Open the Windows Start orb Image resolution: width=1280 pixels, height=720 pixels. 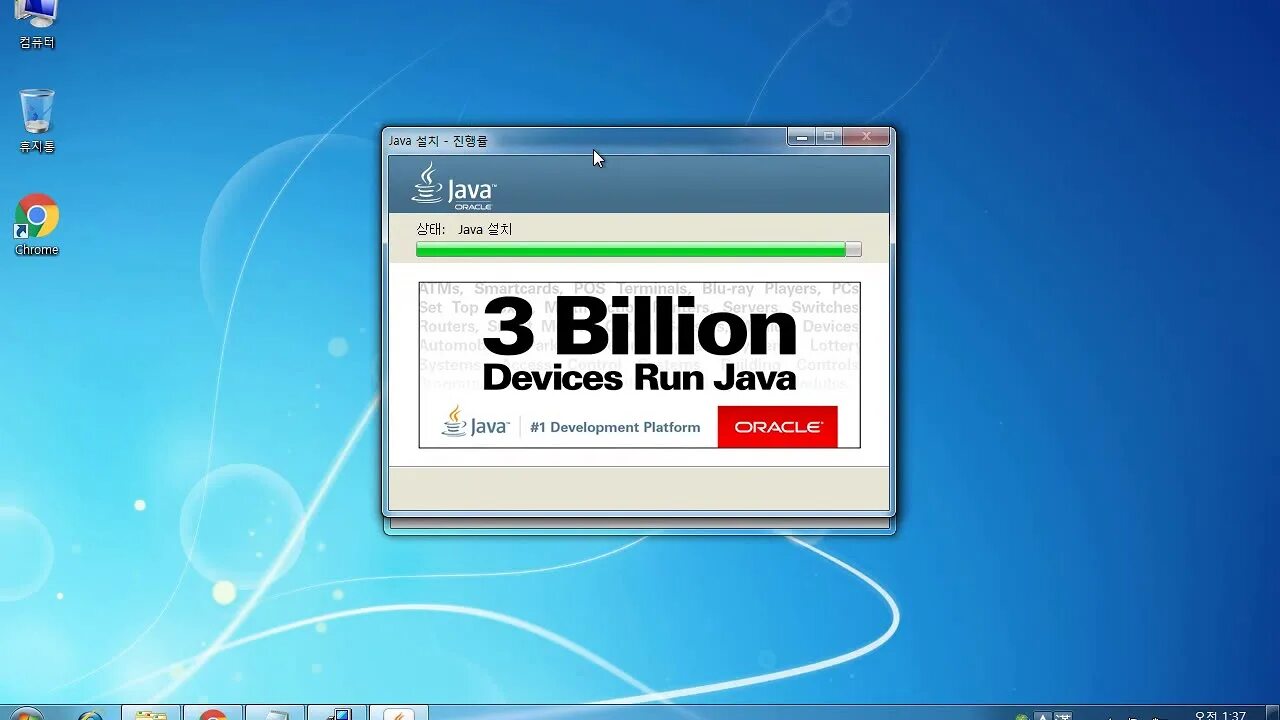click(x=27, y=713)
